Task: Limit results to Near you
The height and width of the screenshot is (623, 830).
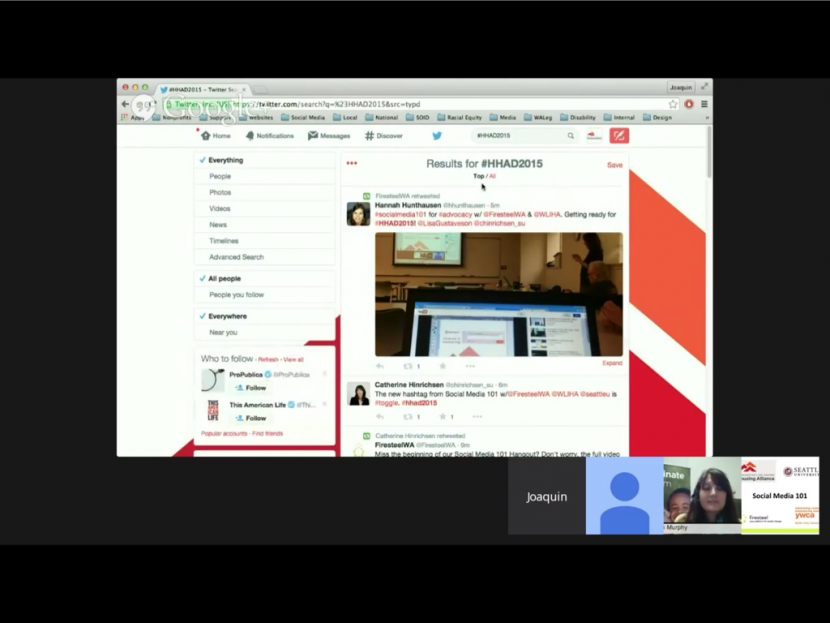Action: pyautogui.click(x=265, y=332)
